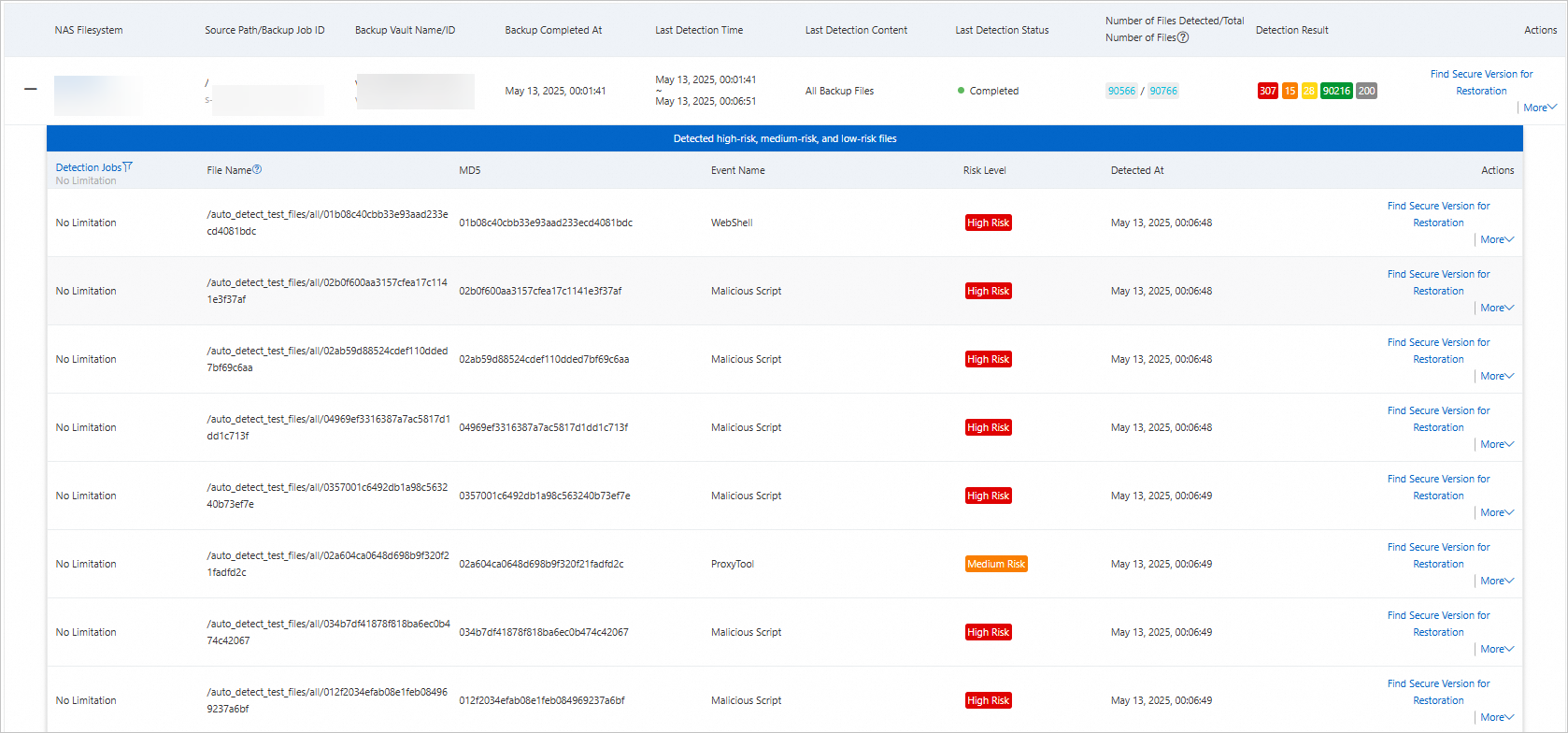Find secure version for file 02ab59d88524cdef110dded7bf69c6aa
Image resolution: width=1568 pixels, height=733 pixels.
pyautogui.click(x=1438, y=351)
